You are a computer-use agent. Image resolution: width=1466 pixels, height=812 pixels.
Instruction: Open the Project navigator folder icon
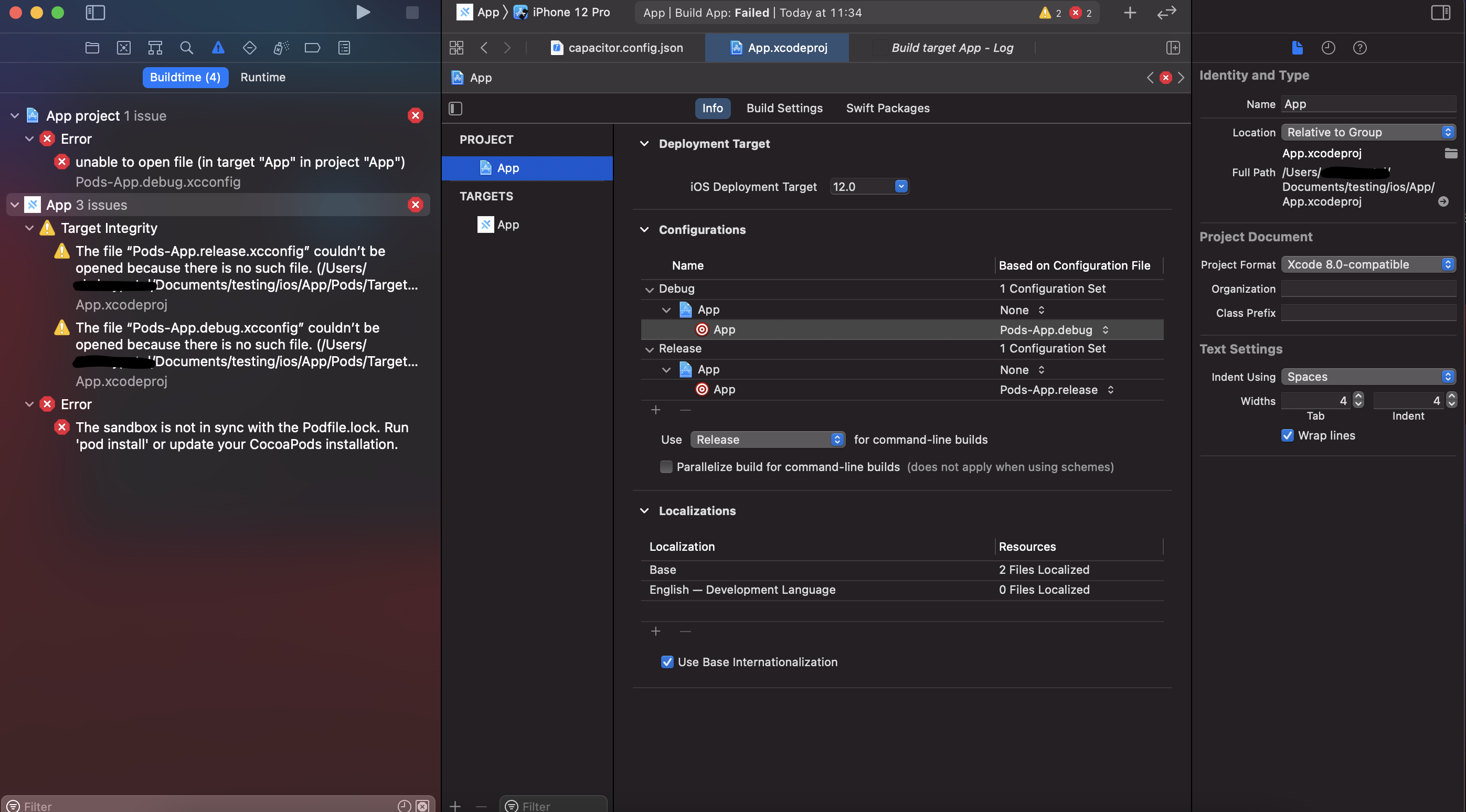coord(92,48)
